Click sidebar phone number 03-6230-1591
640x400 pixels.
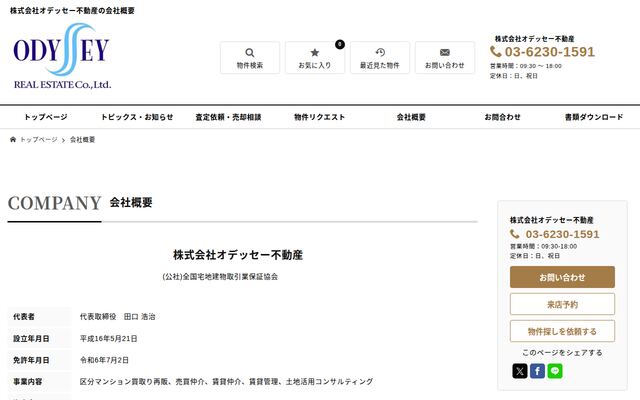point(562,234)
